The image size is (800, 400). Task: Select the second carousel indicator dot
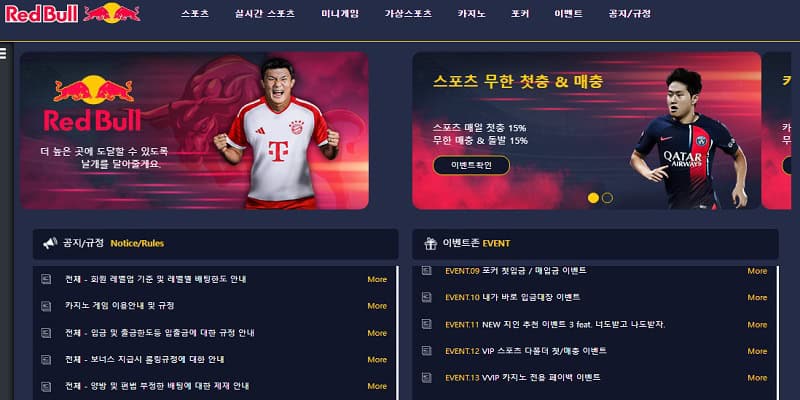click(x=607, y=198)
